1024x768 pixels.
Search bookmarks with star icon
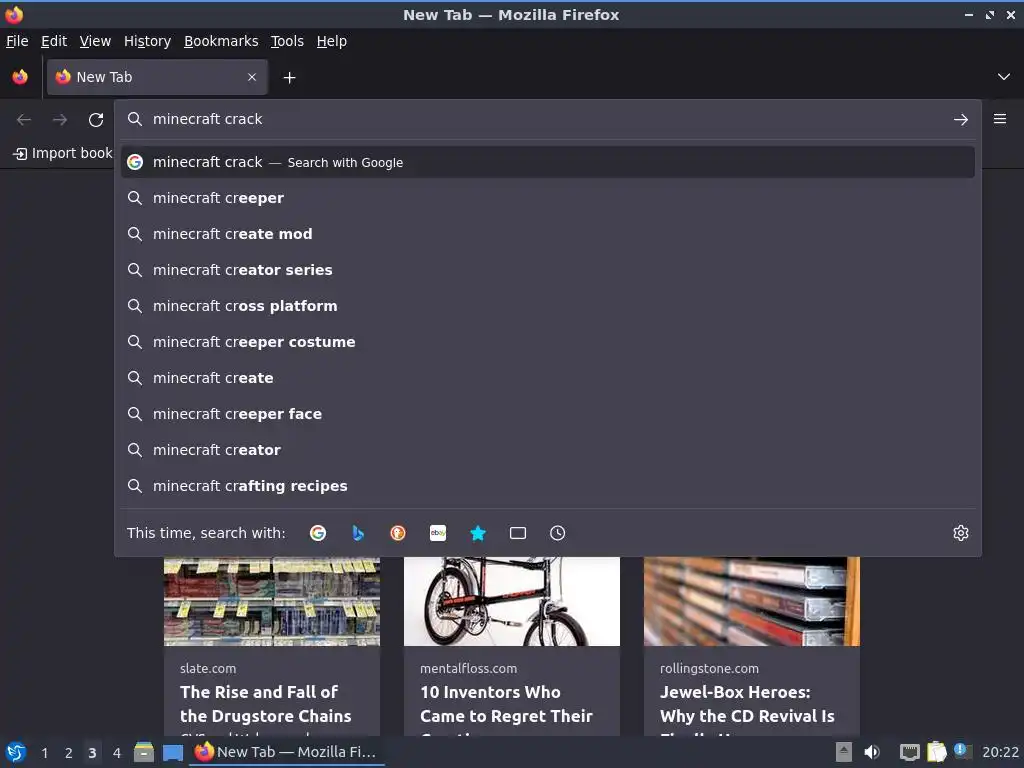478,533
